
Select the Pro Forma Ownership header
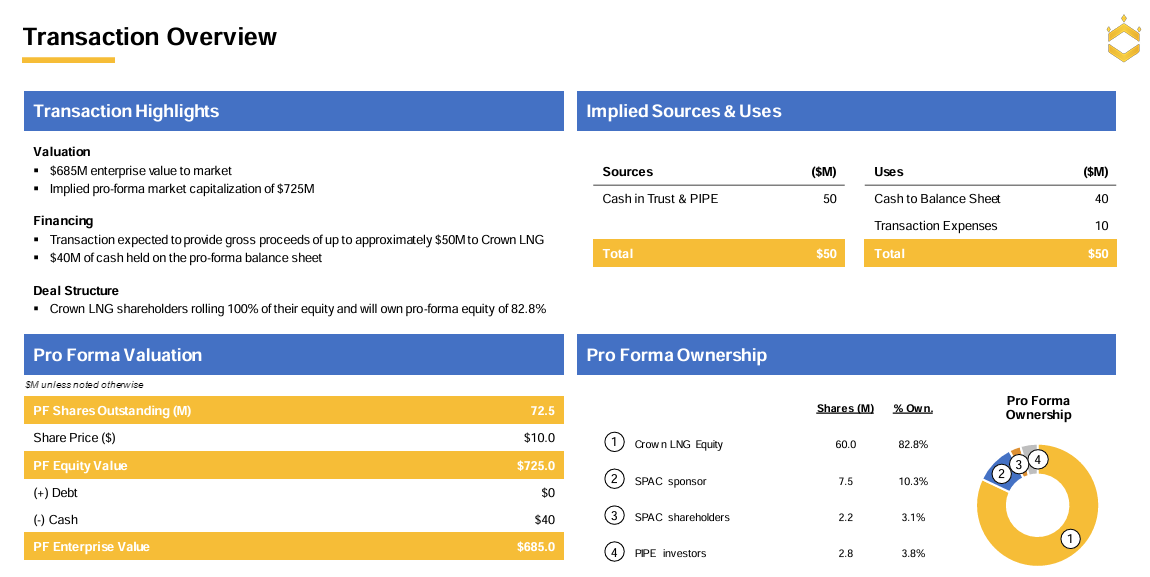(846, 355)
